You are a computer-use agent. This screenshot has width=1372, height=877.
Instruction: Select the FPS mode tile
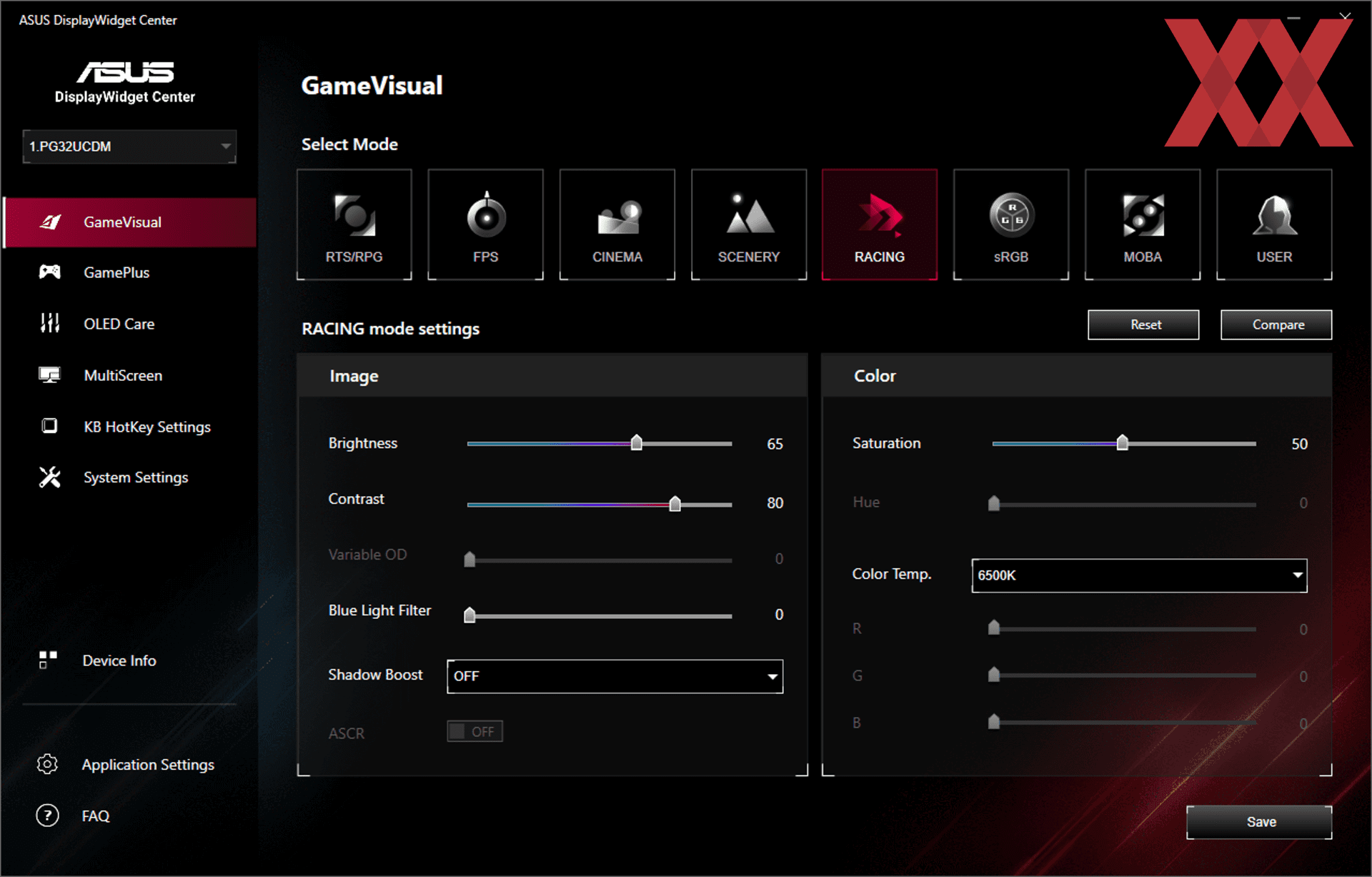(486, 224)
